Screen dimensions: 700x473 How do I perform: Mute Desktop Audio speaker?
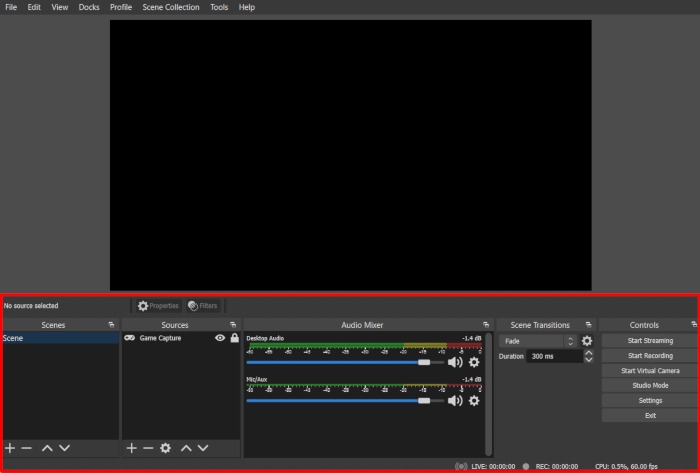tap(455, 362)
